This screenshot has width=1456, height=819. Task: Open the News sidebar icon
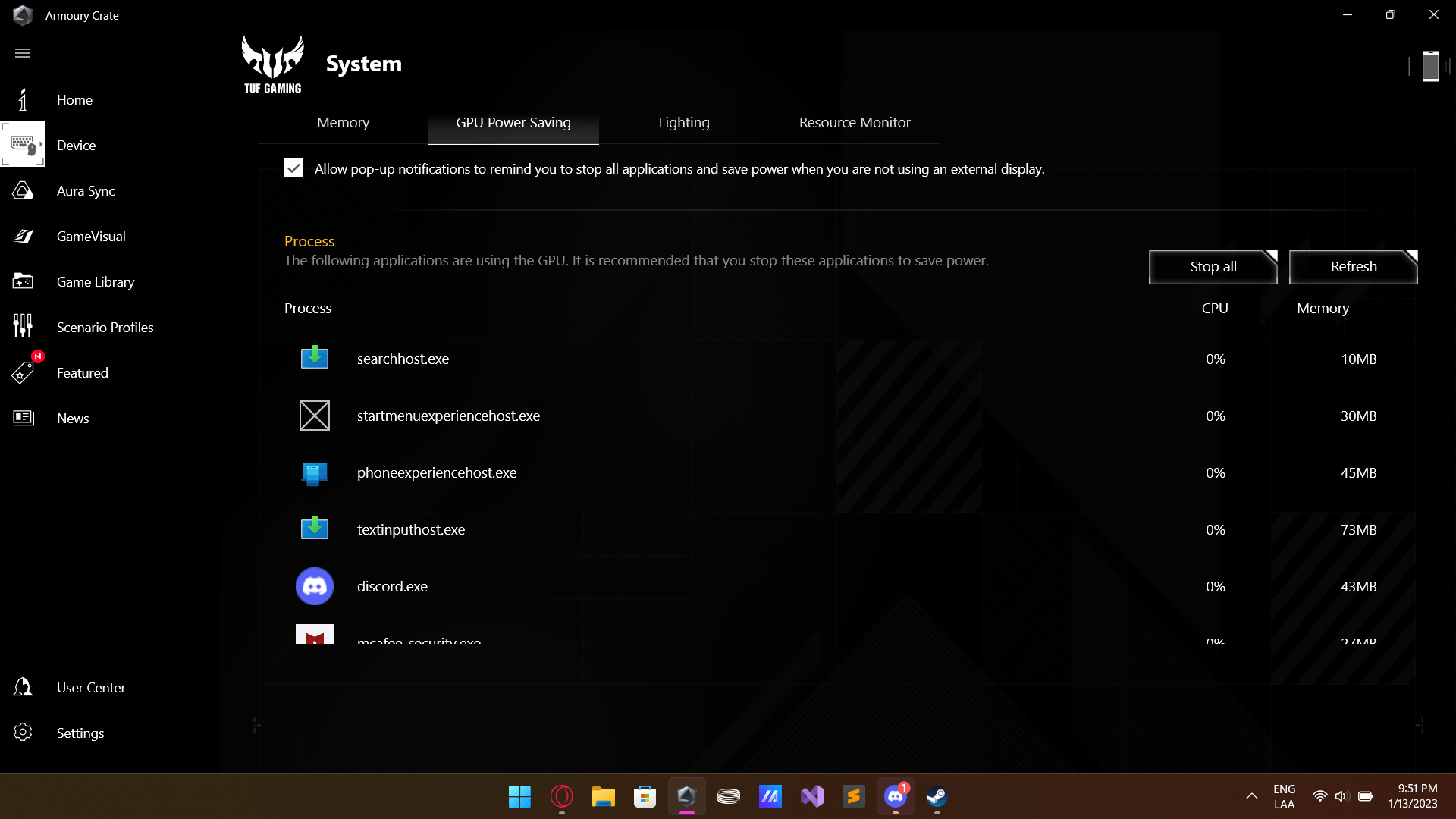pos(23,418)
